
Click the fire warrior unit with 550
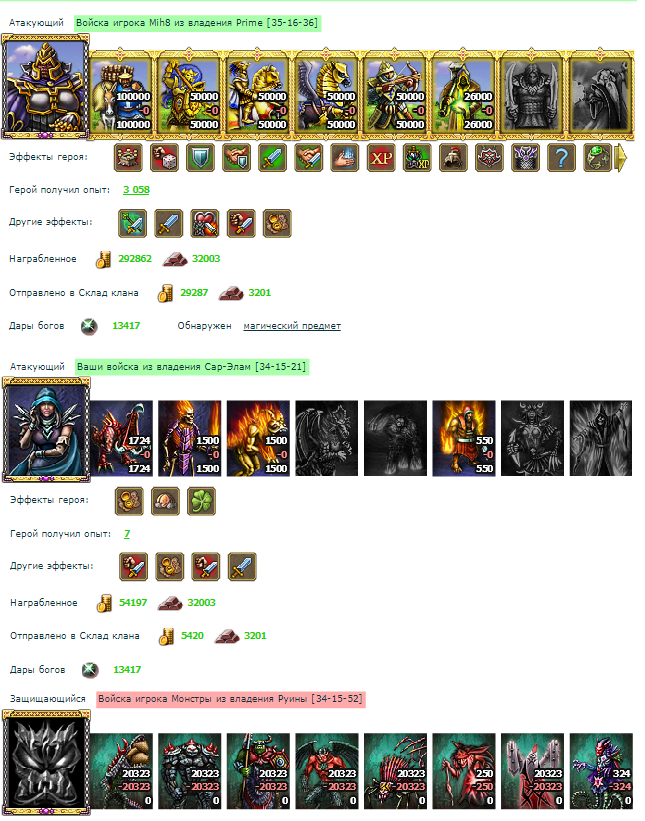tap(463, 439)
